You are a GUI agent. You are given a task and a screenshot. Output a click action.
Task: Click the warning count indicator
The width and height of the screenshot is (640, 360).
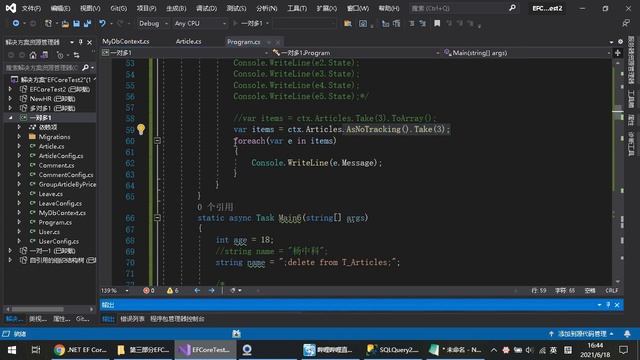click(173, 291)
